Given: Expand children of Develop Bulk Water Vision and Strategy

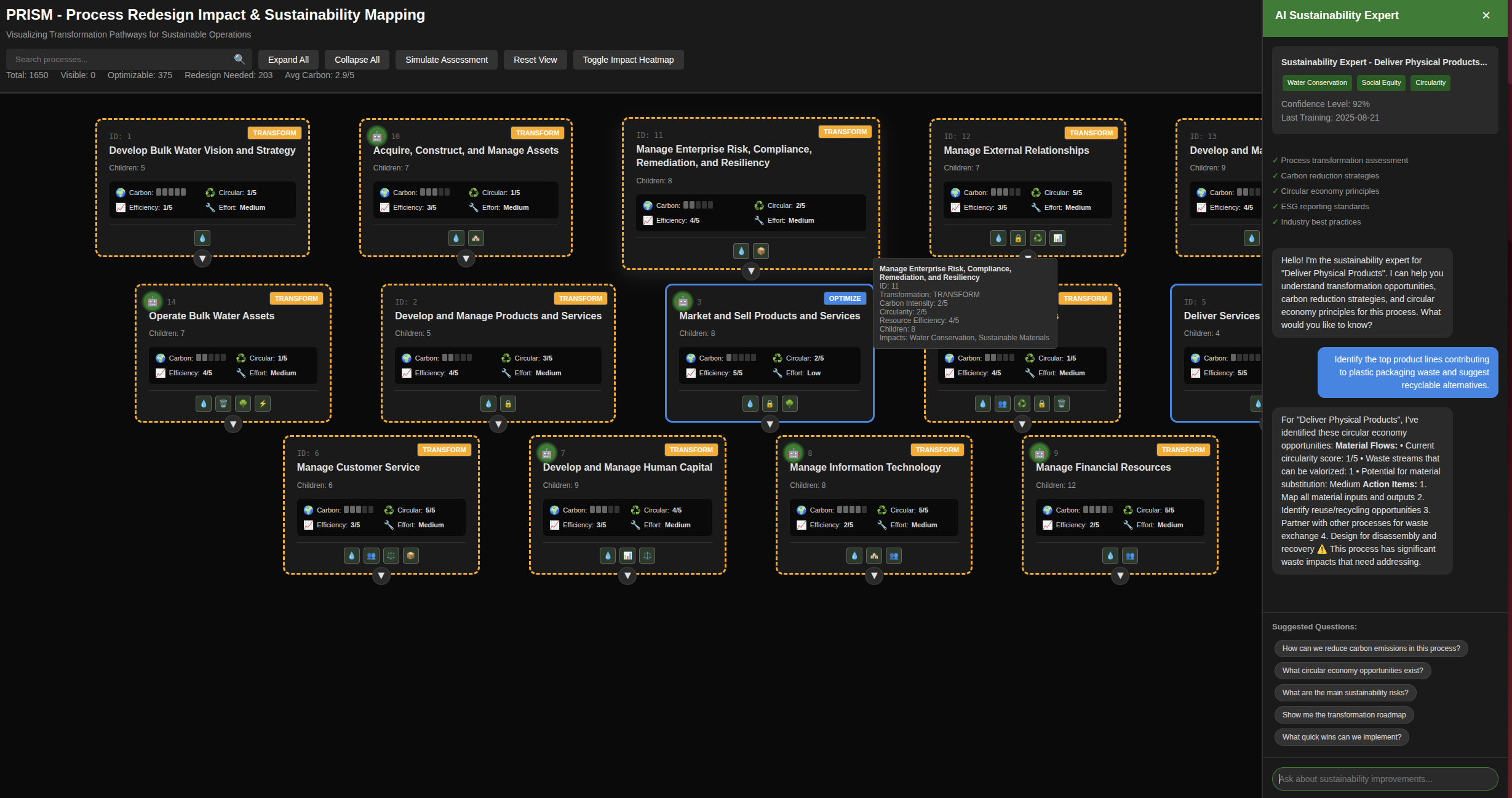Looking at the screenshot, I should (202, 258).
